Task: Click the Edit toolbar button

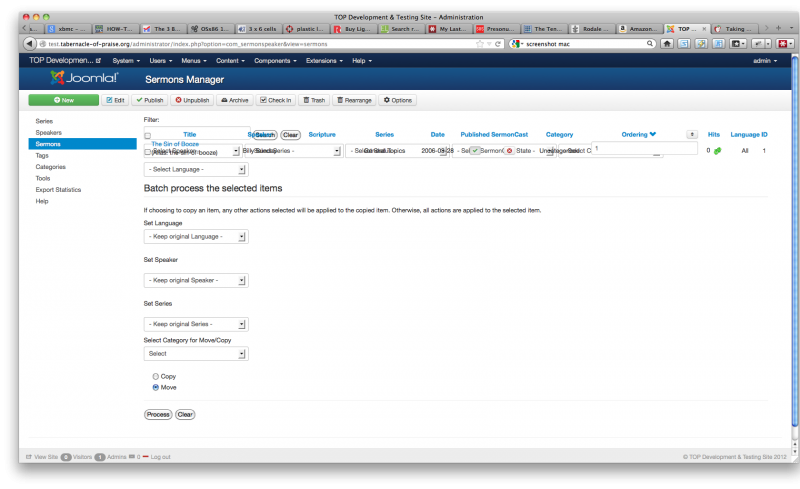Action: (x=115, y=100)
